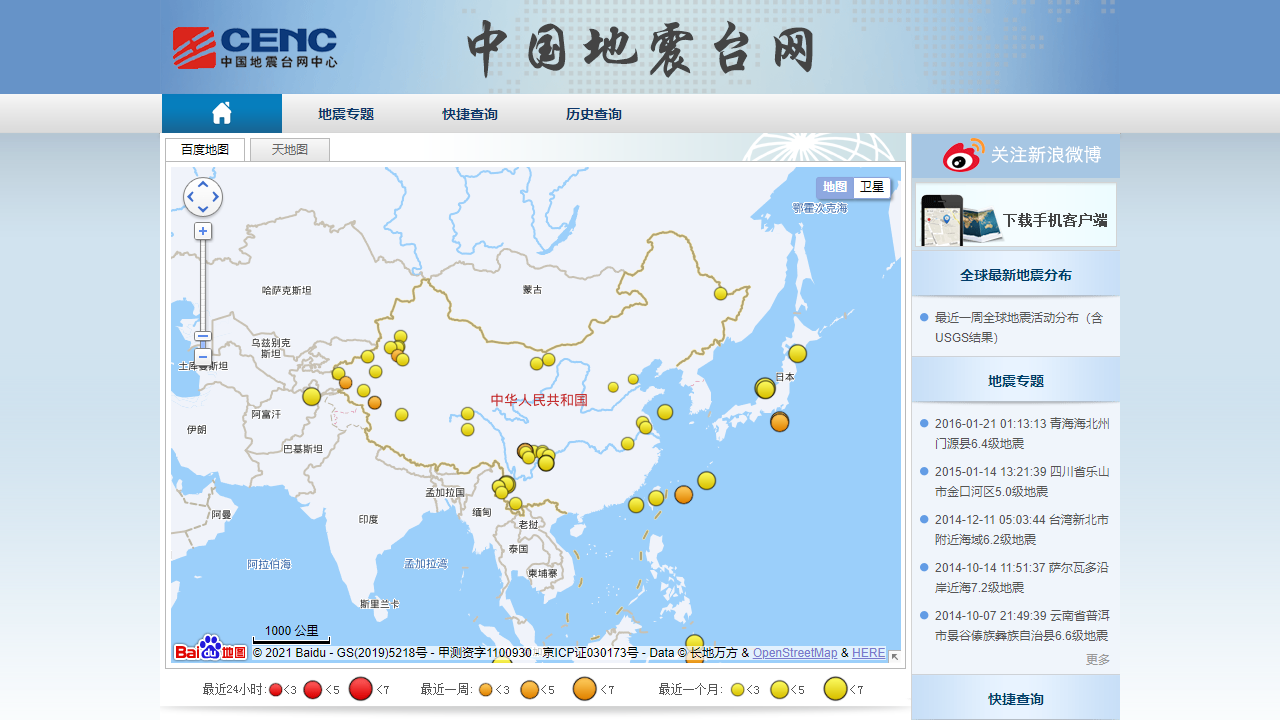Screen dimensions: 1280x720
Task: Click the zoom in plus button on the map
Action: (202, 231)
